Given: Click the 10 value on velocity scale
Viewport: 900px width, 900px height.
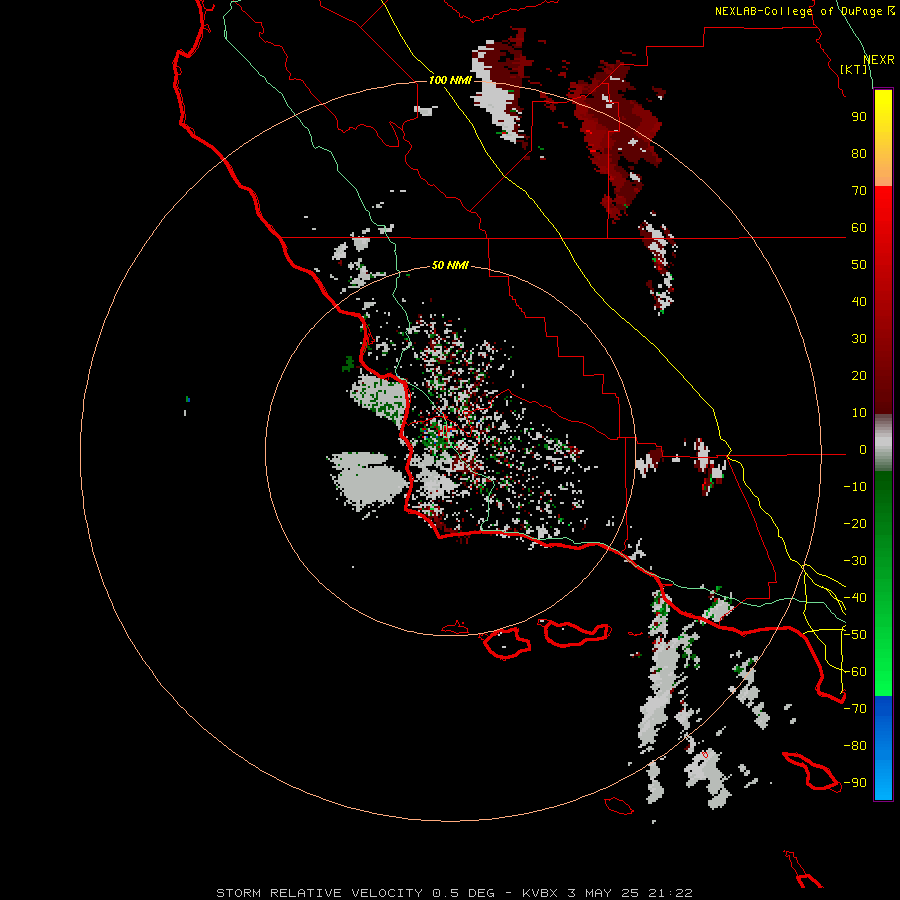Looking at the screenshot, I should click(x=859, y=413).
